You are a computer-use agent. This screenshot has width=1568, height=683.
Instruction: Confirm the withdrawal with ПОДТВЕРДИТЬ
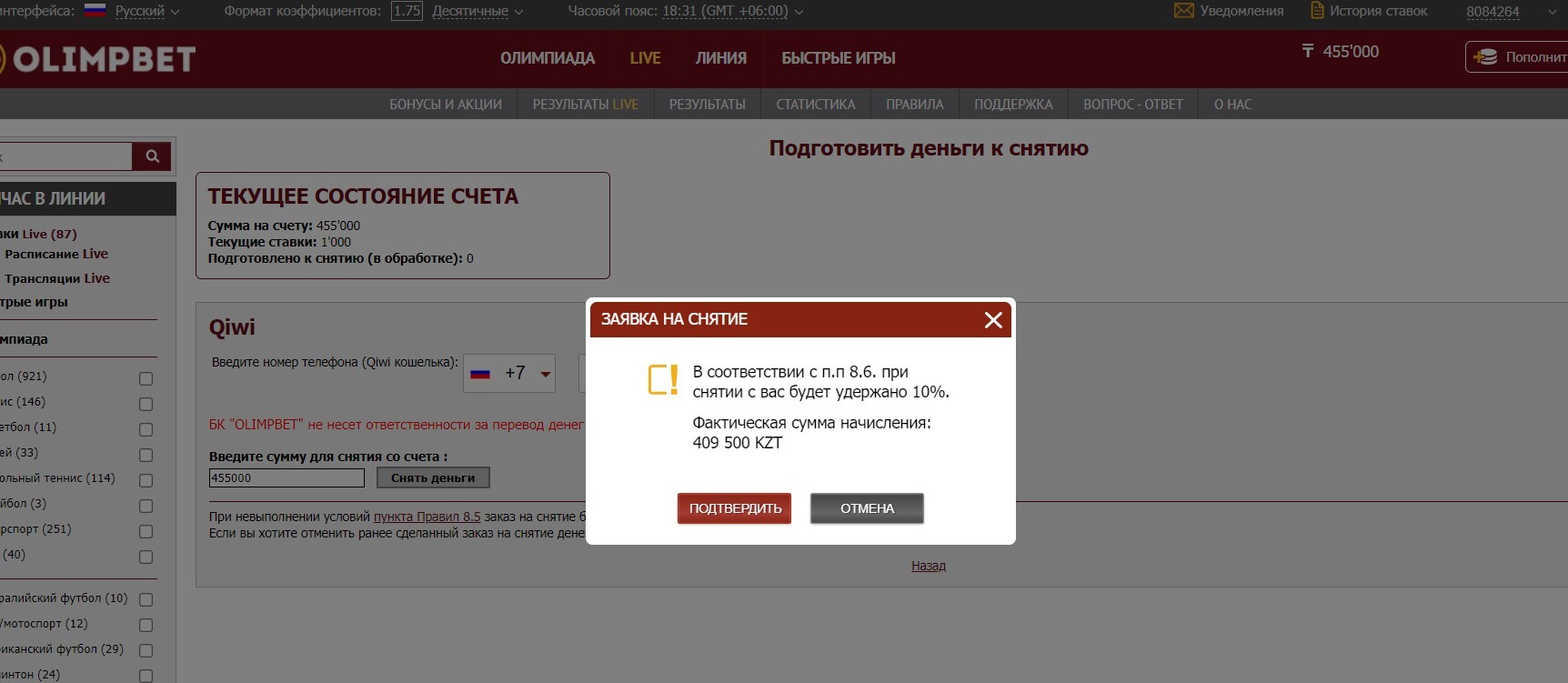tap(734, 508)
